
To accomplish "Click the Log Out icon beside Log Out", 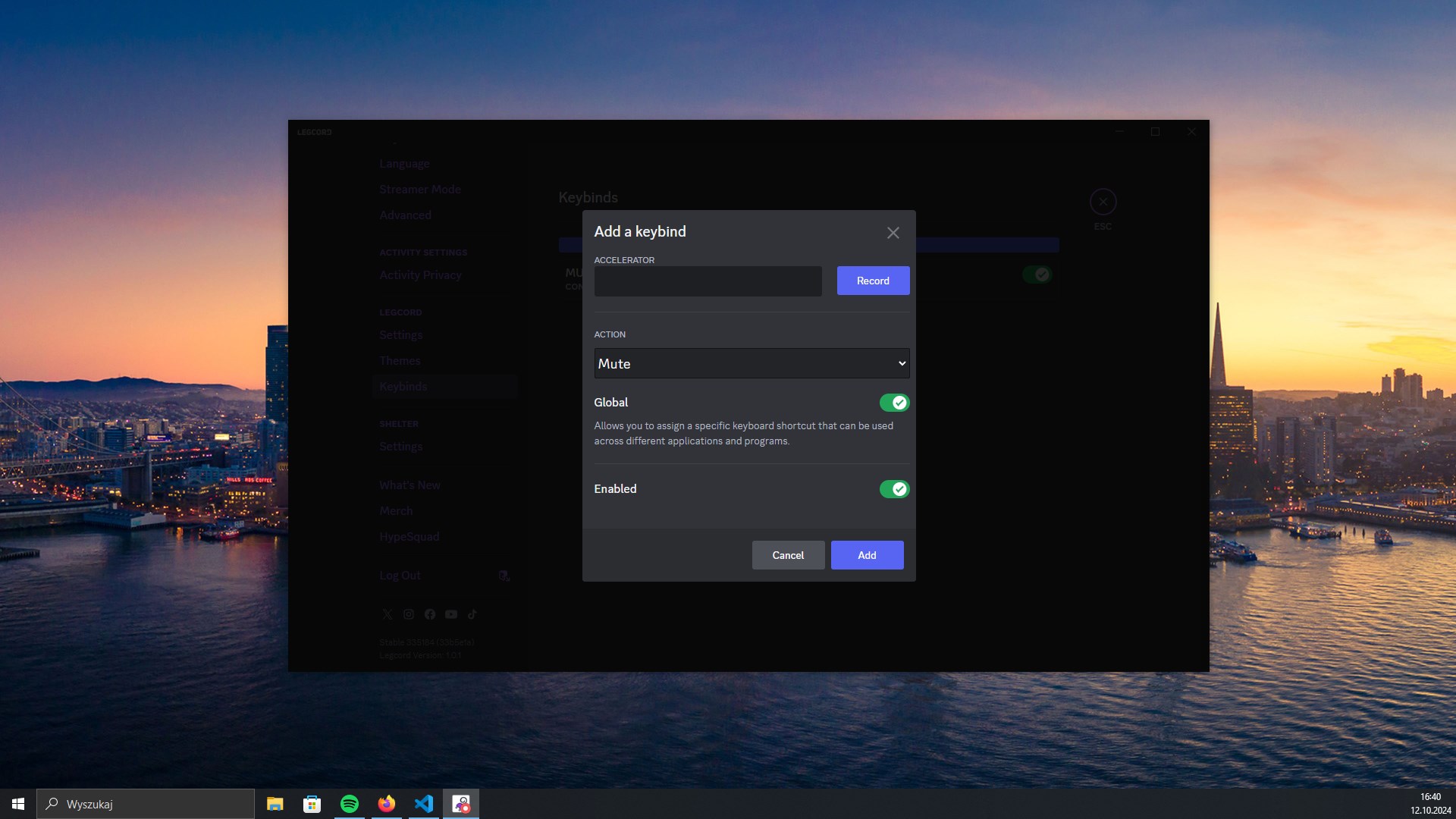I will (504, 576).
